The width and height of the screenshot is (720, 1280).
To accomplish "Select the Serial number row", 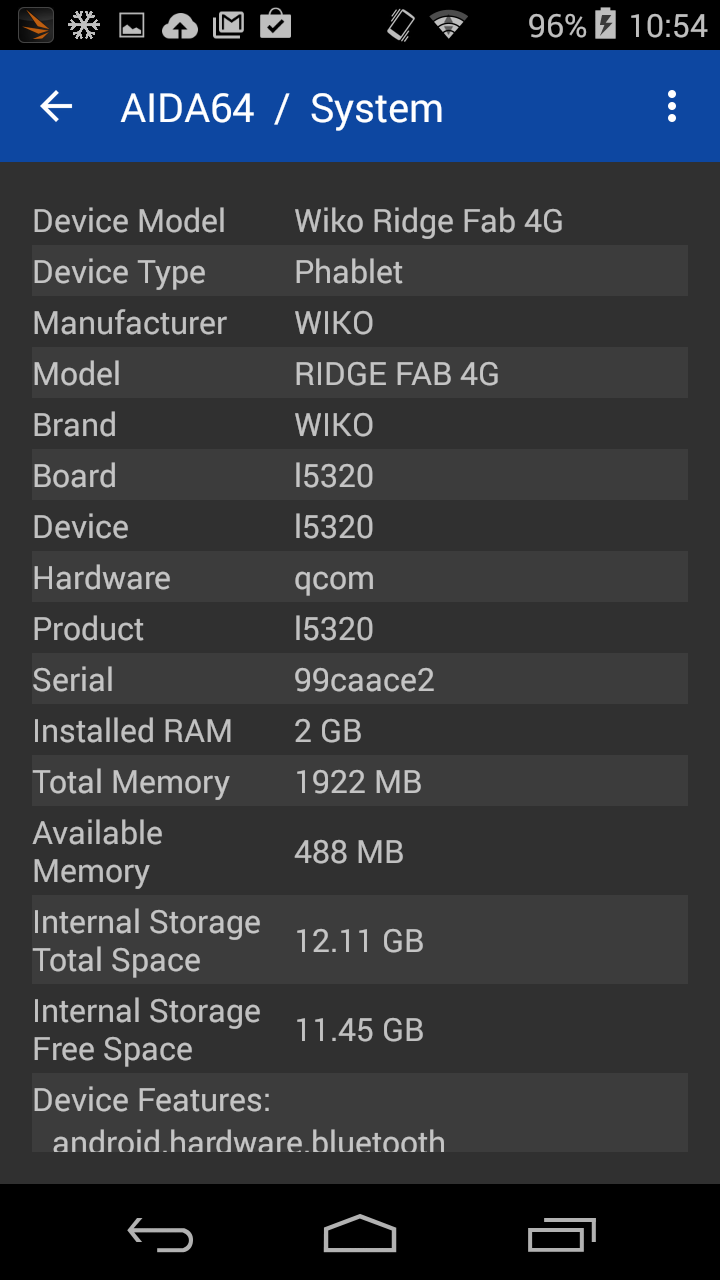I will point(359,680).
